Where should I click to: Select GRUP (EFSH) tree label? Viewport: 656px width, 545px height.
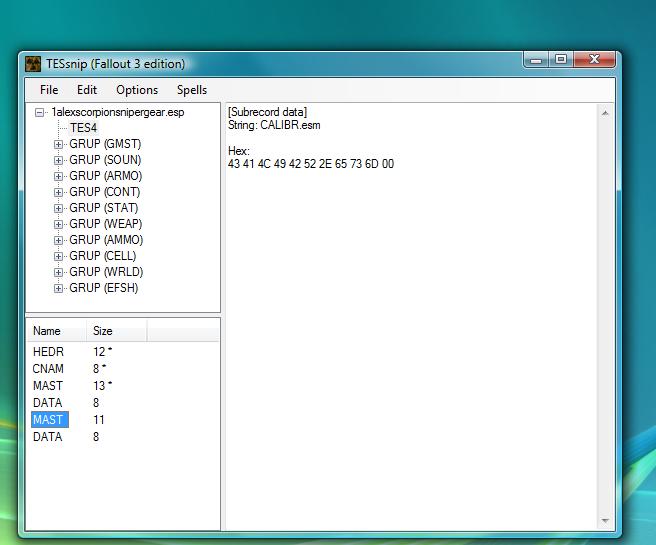coord(103,288)
